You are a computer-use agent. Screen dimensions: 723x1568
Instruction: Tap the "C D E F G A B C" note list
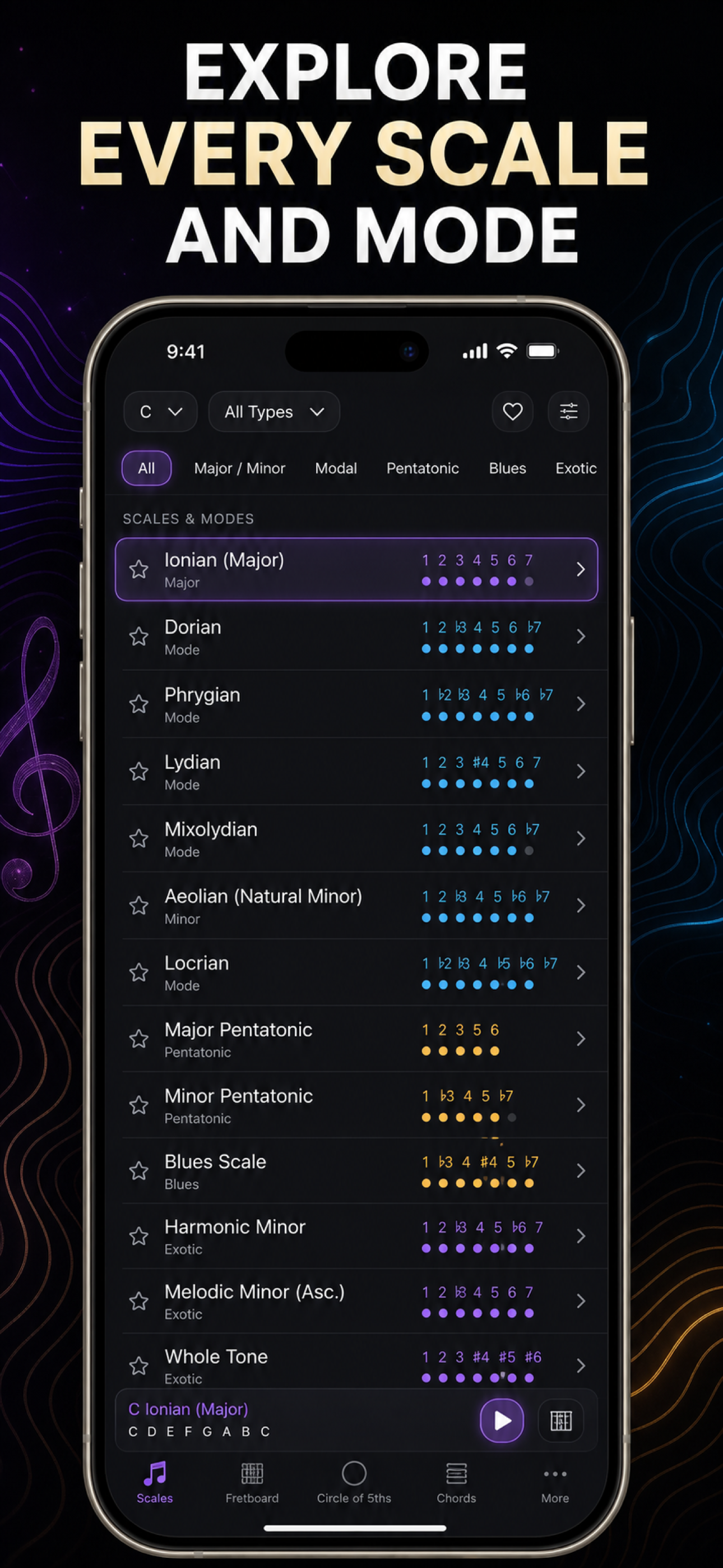pos(199,1432)
